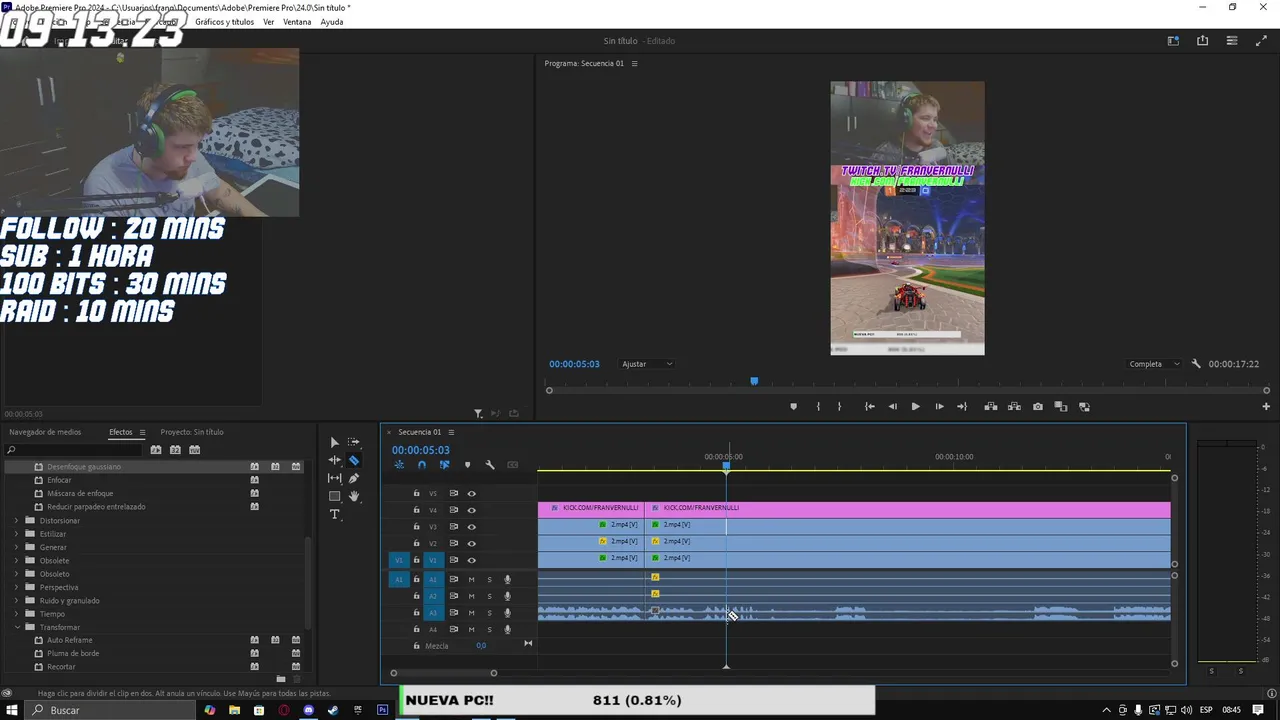This screenshot has height=720, width=1280.
Task: Toggle snap in timeline (magnet)
Action: [x=422, y=465]
